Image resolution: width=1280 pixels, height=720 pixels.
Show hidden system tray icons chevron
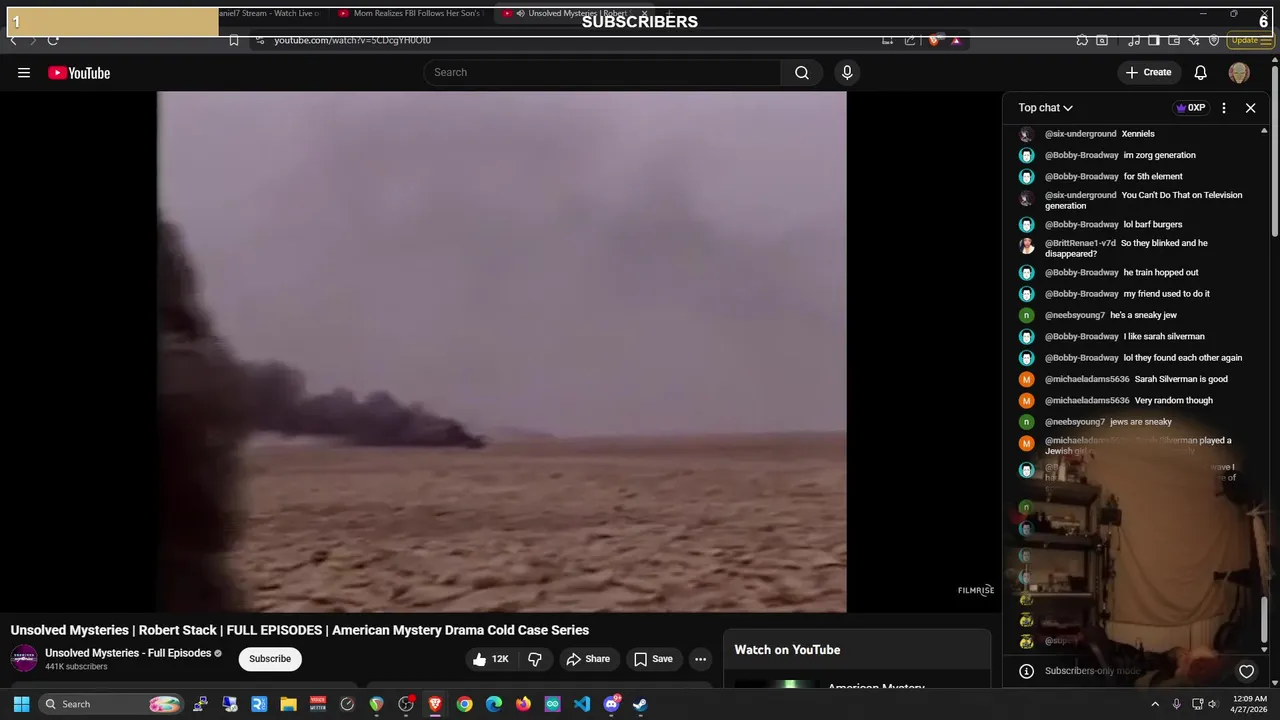(1155, 704)
